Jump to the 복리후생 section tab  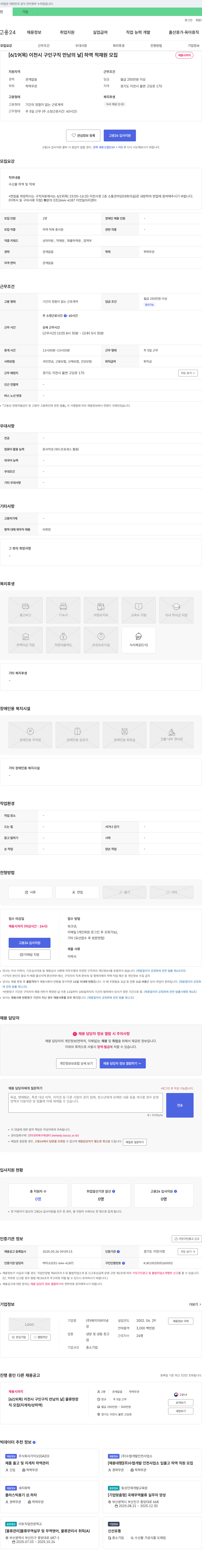pos(118,46)
